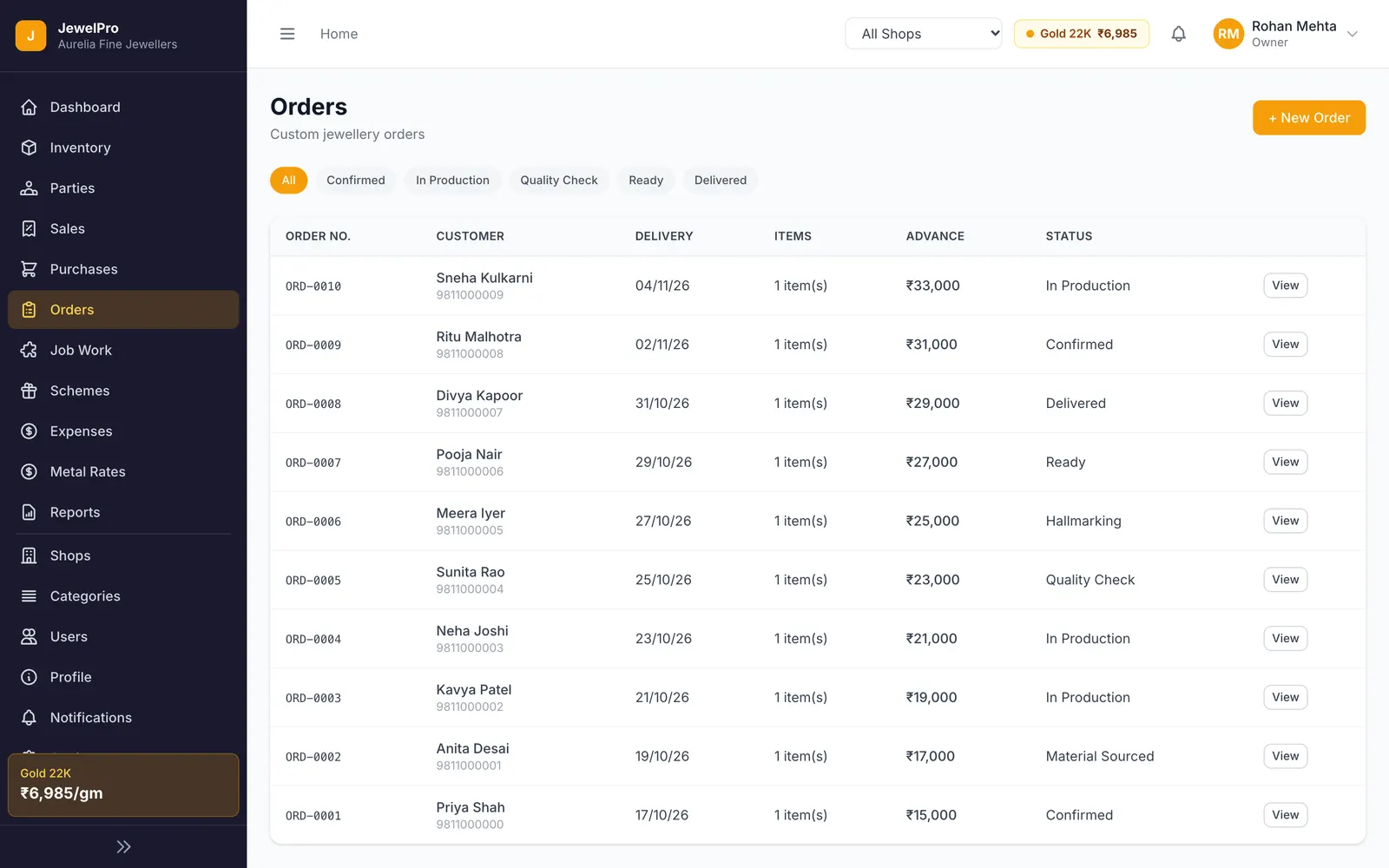Click the Job Work puzzle icon
Viewport: 1389px width, 868px height.
pos(29,350)
